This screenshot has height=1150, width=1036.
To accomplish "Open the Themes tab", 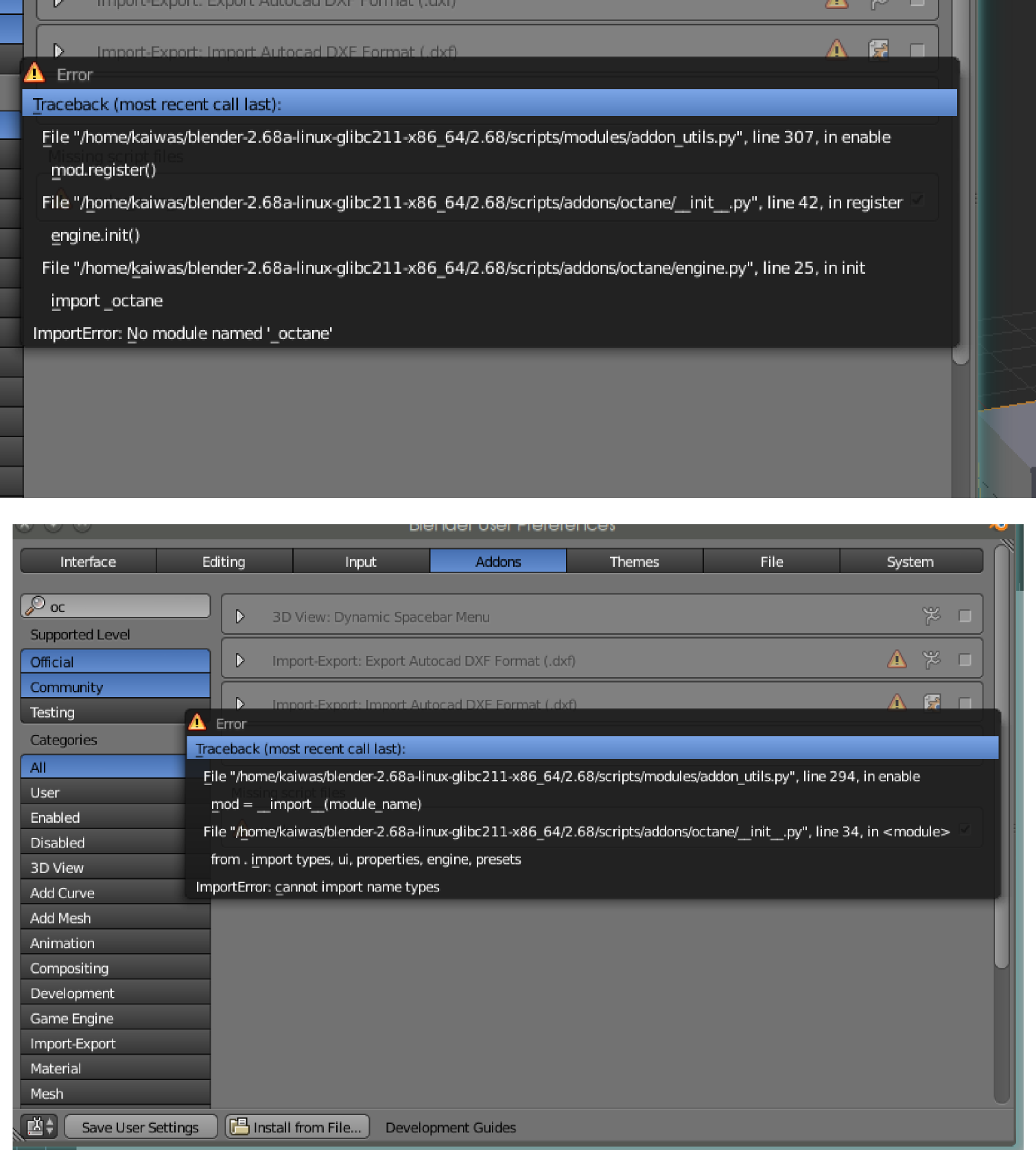I will 635,561.
